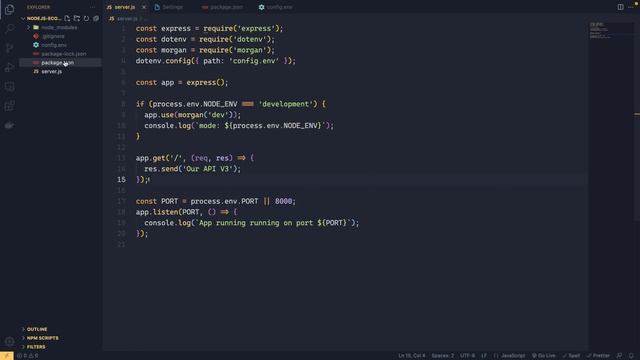This screenshot has width=640, height=360.
Task: Collapse all folders in Explorer
Action: [96, 18]
